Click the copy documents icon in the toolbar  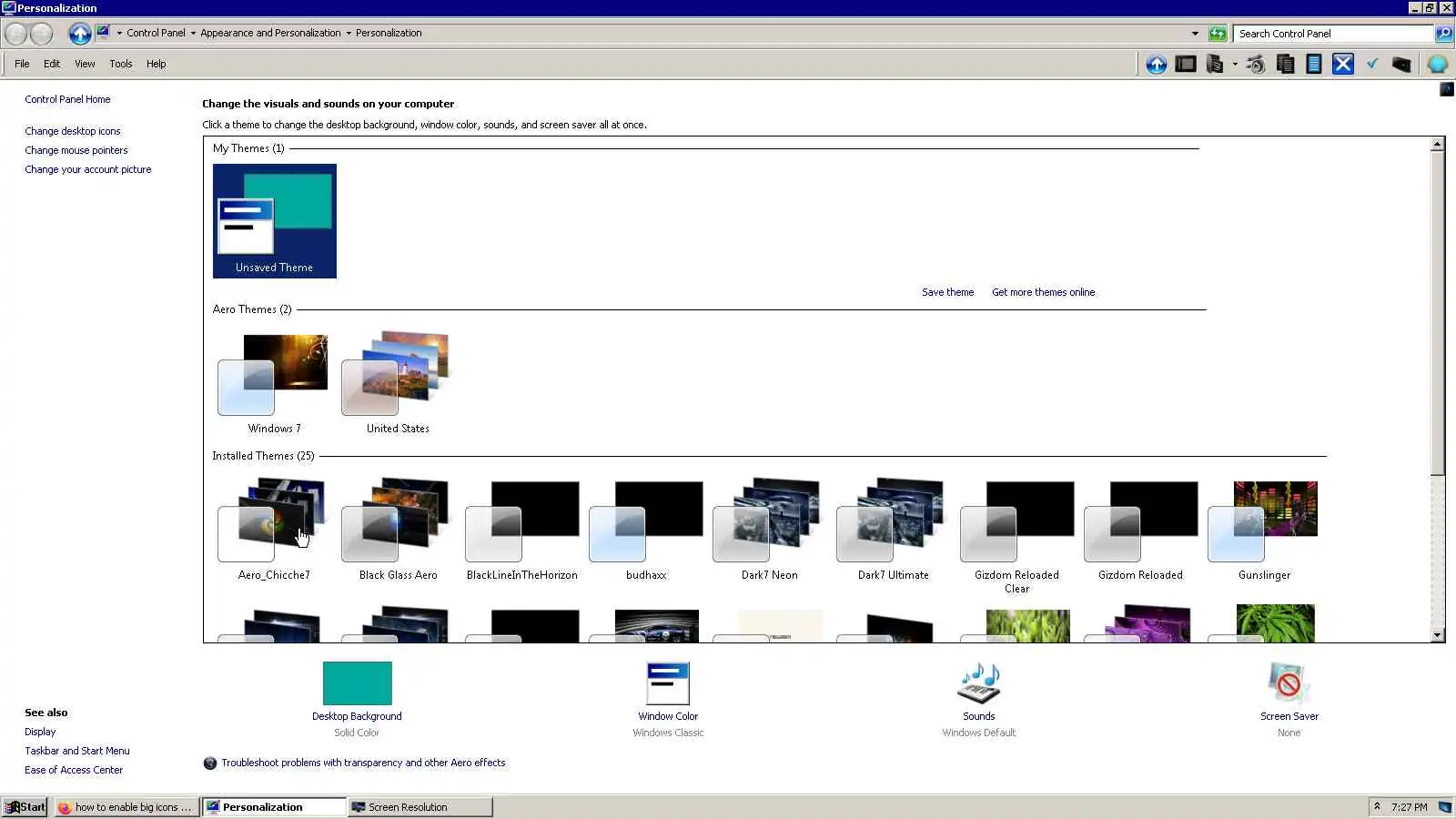click(1285, 64)
